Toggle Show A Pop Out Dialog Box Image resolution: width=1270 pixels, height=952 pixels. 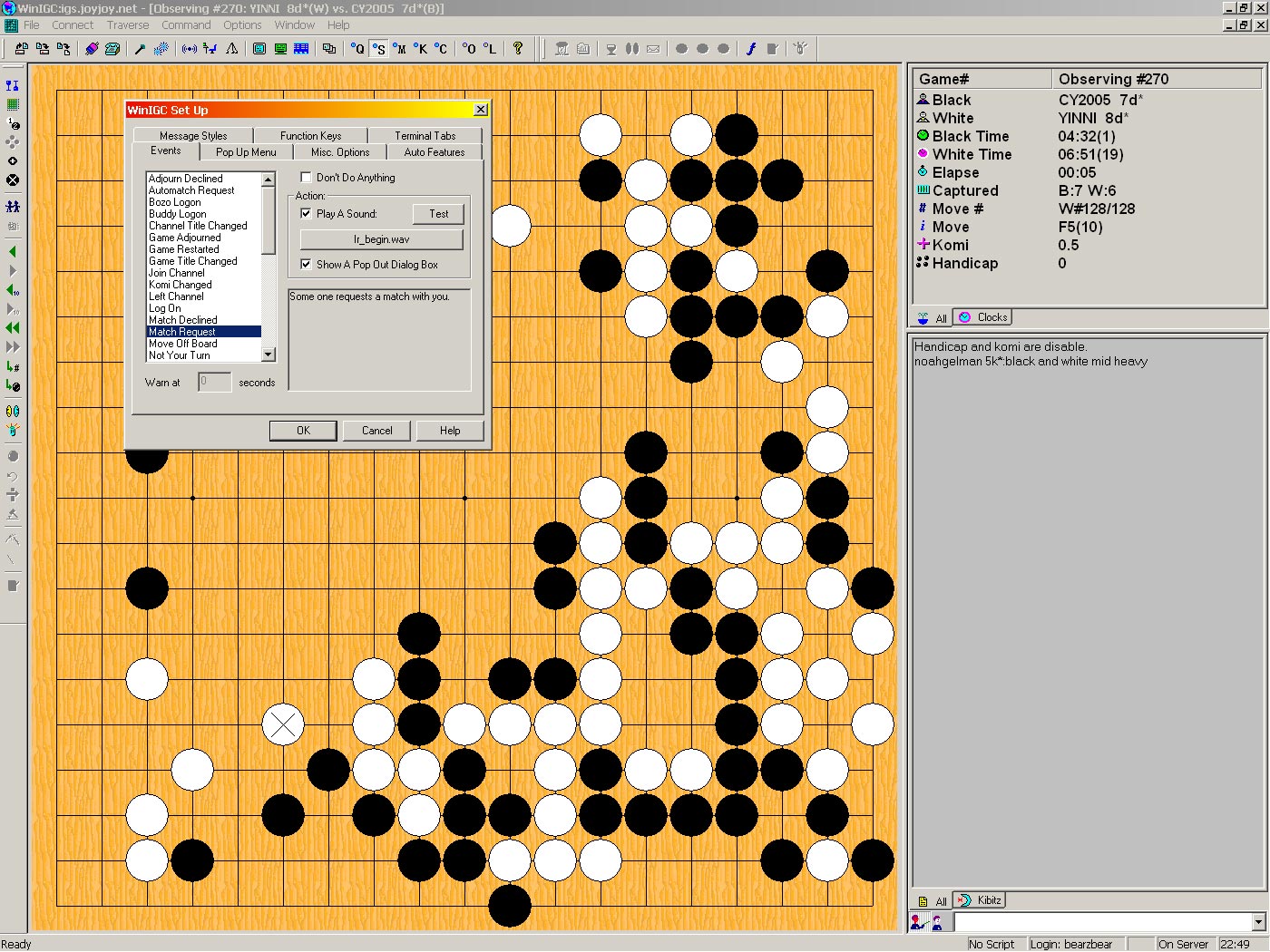point(307,264)
